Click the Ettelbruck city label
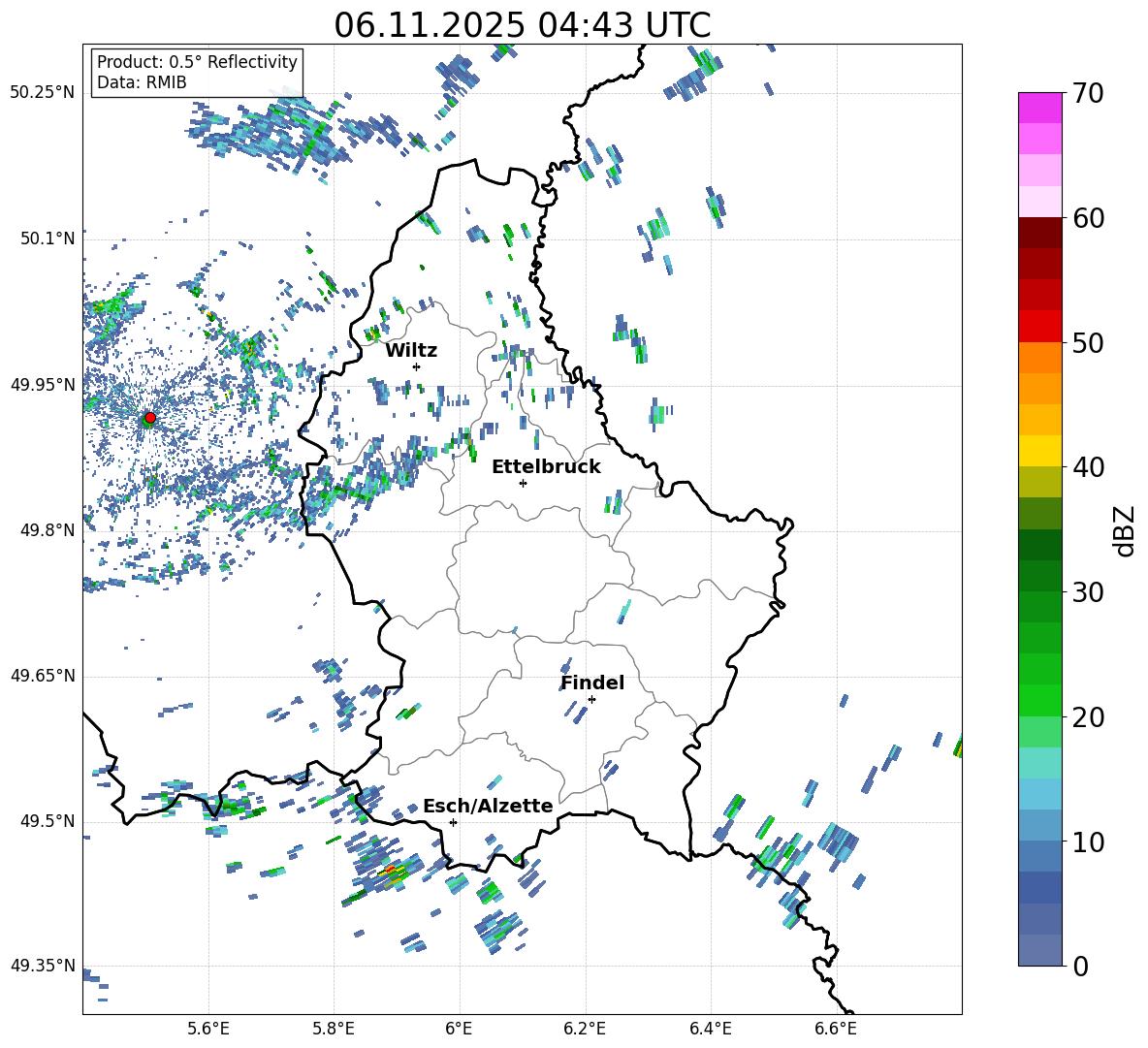 coord(546,467)
